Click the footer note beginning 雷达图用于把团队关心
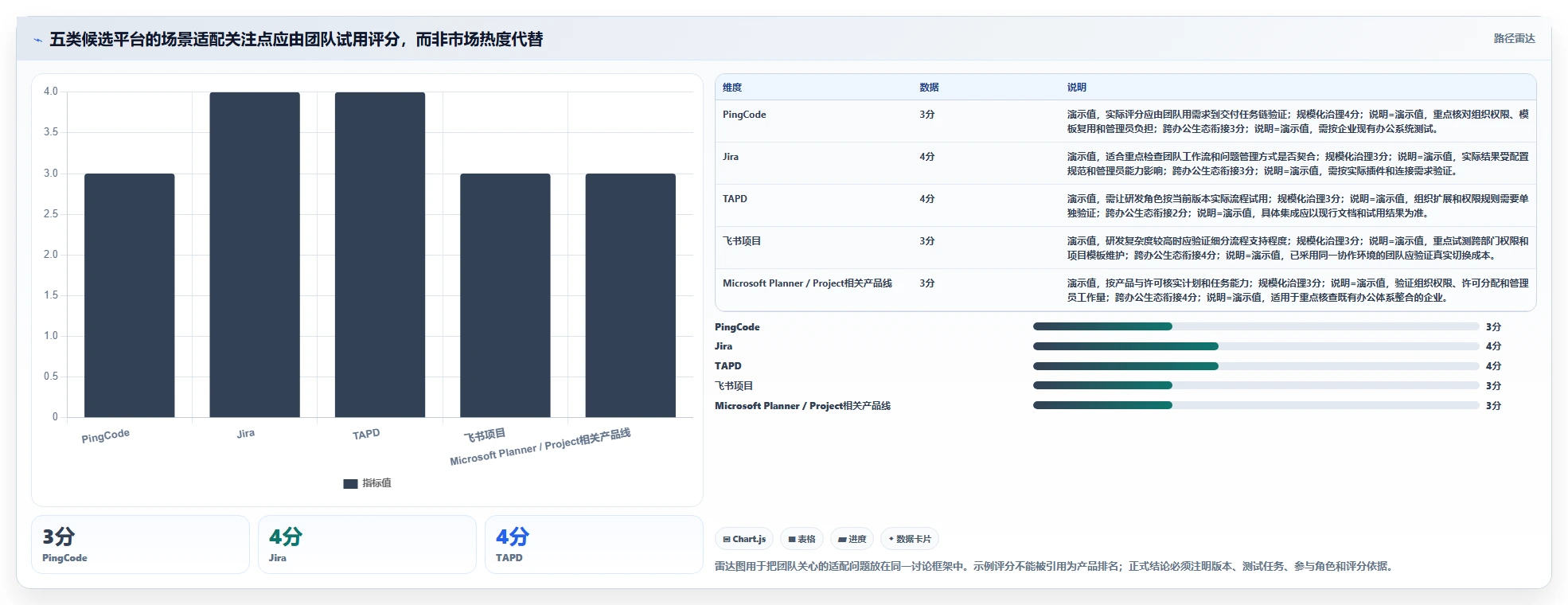1568x605 pixels. pos(1055,567)
